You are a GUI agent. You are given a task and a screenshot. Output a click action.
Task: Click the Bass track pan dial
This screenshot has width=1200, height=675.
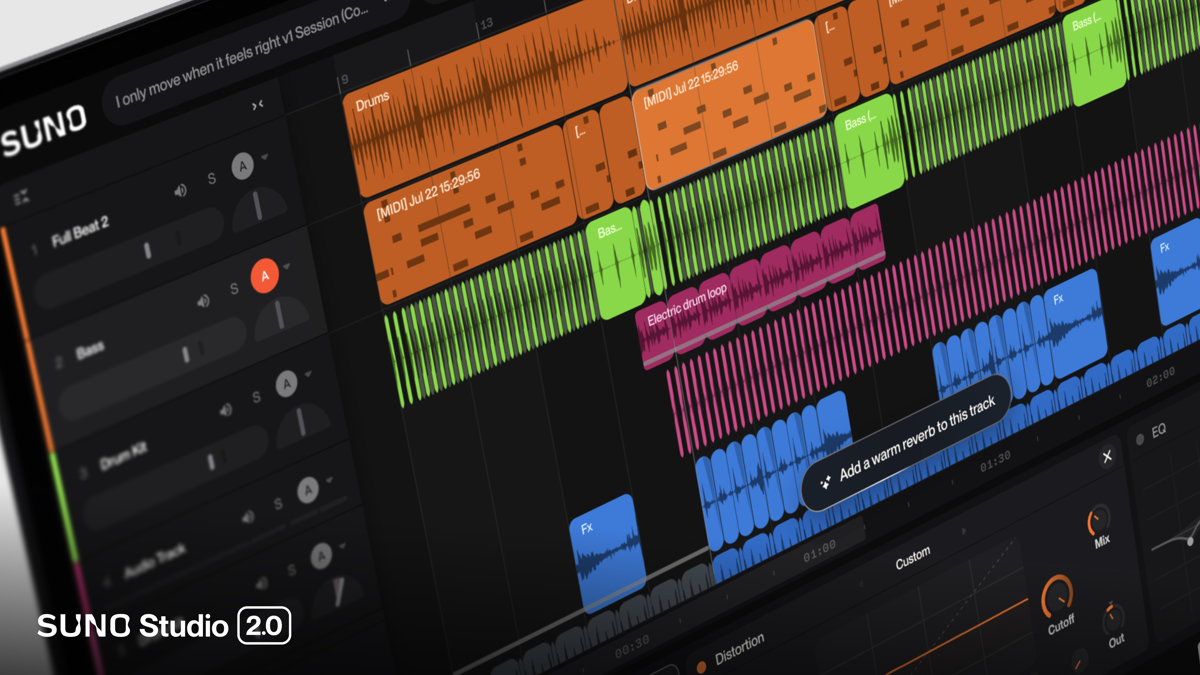pyautogui.click(x=282, y=317)
